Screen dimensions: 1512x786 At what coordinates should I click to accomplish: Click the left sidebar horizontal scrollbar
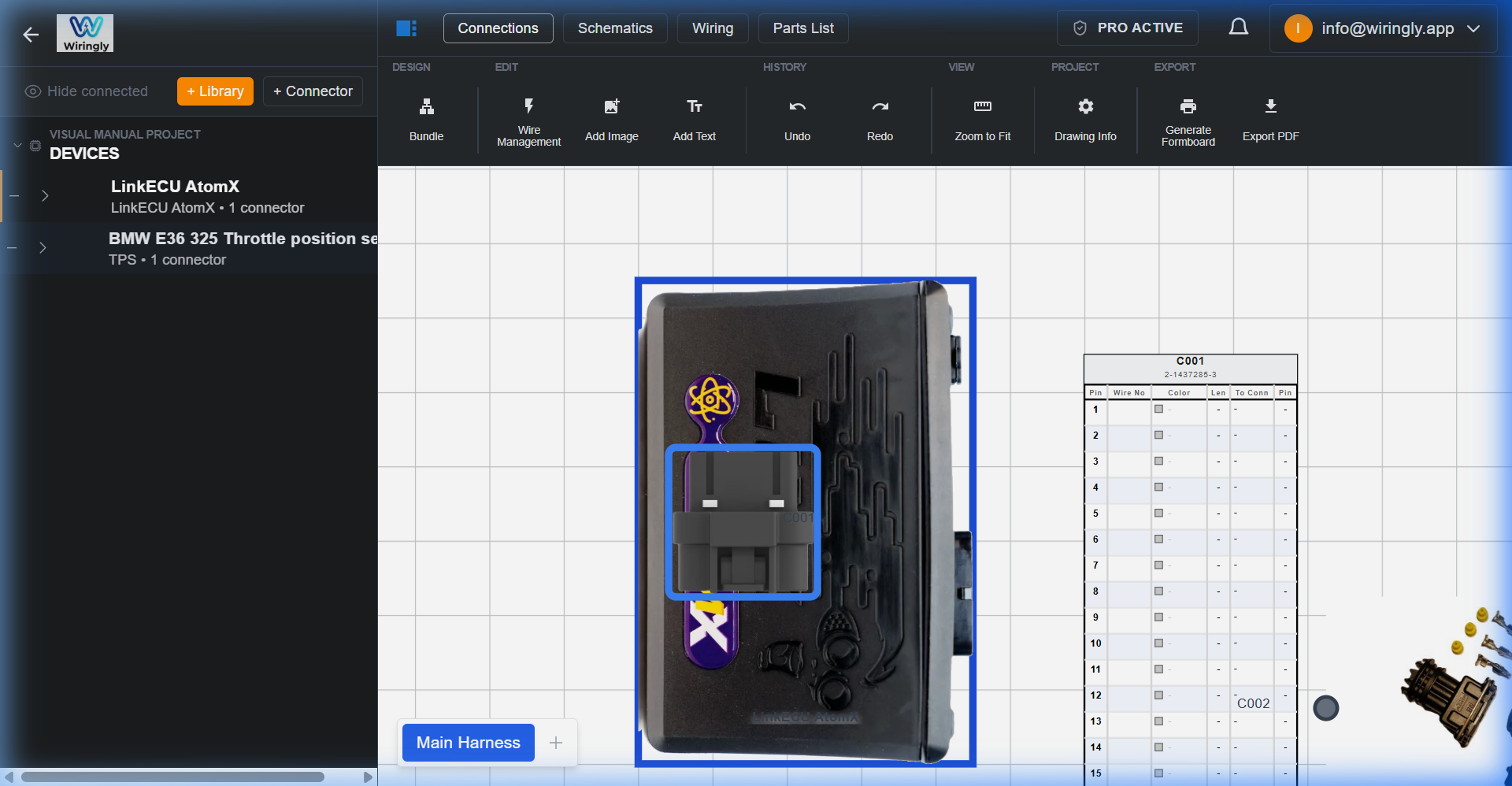(173, 777)
